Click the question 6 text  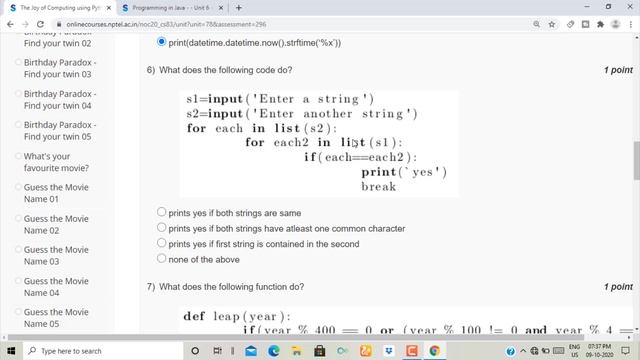point(225,70)
